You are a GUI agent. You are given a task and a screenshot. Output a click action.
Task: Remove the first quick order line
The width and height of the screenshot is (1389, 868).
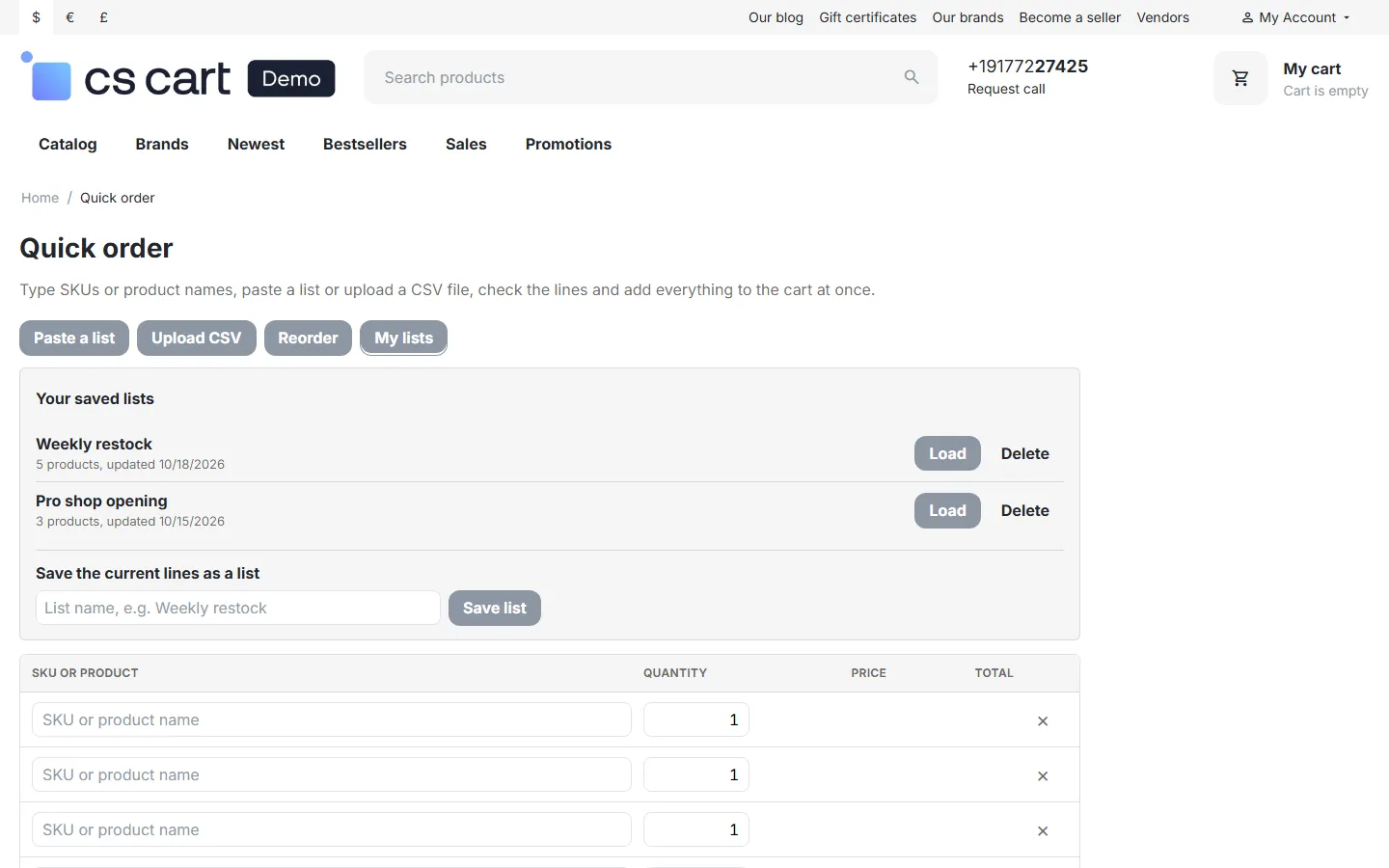pyautogui.click(x=1043, y=720)
